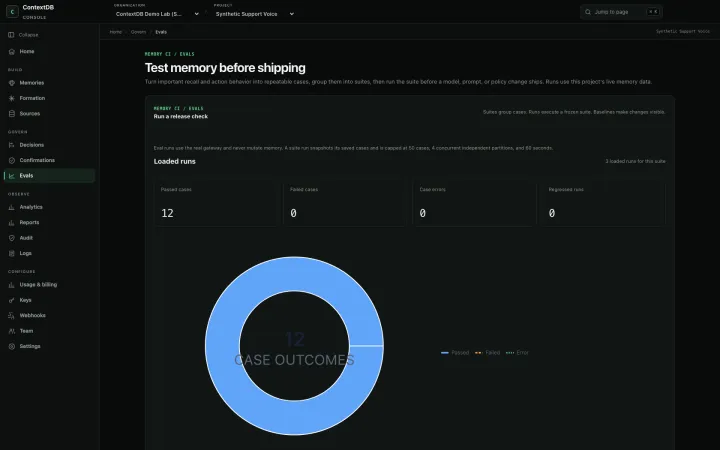Screen dimensions: 720x450
Task: Click the Settings gear icon
Action: tap(11, 346)
